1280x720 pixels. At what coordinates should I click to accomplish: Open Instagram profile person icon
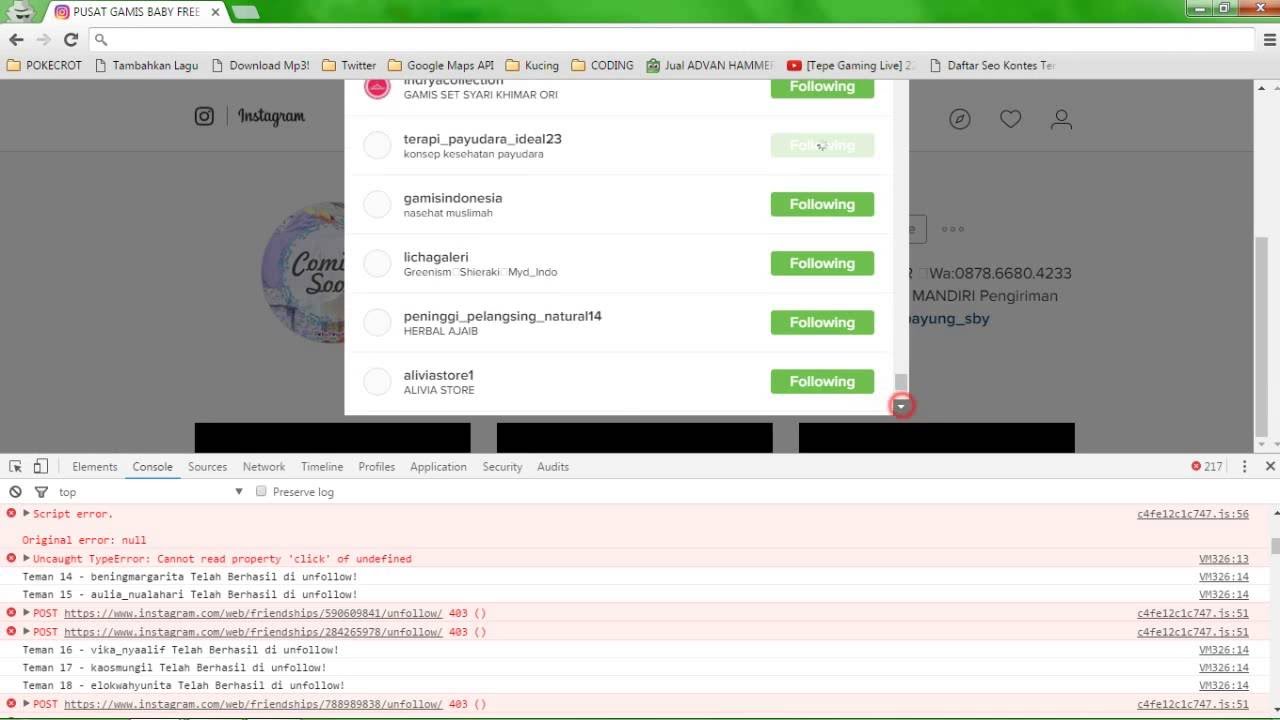(1061, 119)
